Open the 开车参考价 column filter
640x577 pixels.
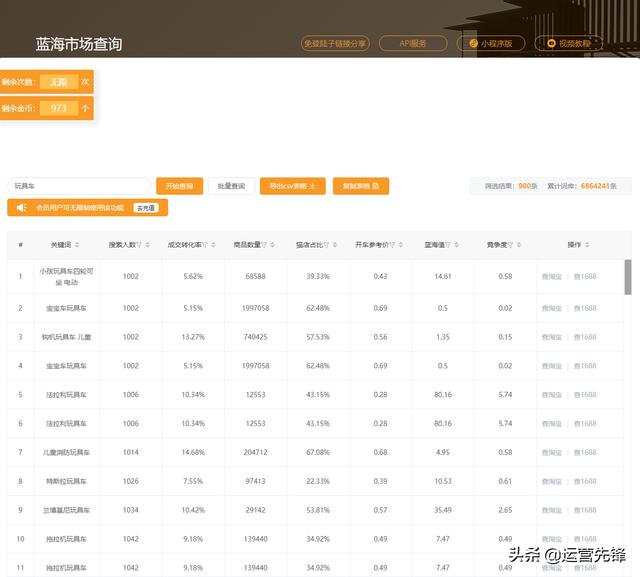tap(393, 245)
